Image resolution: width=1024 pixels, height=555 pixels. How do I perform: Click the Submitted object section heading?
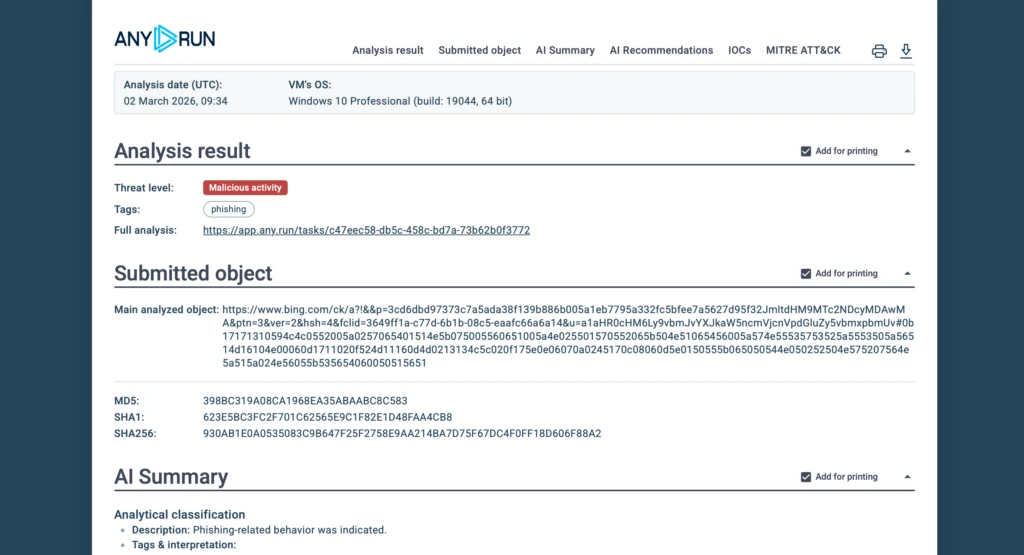pos(193,273)
